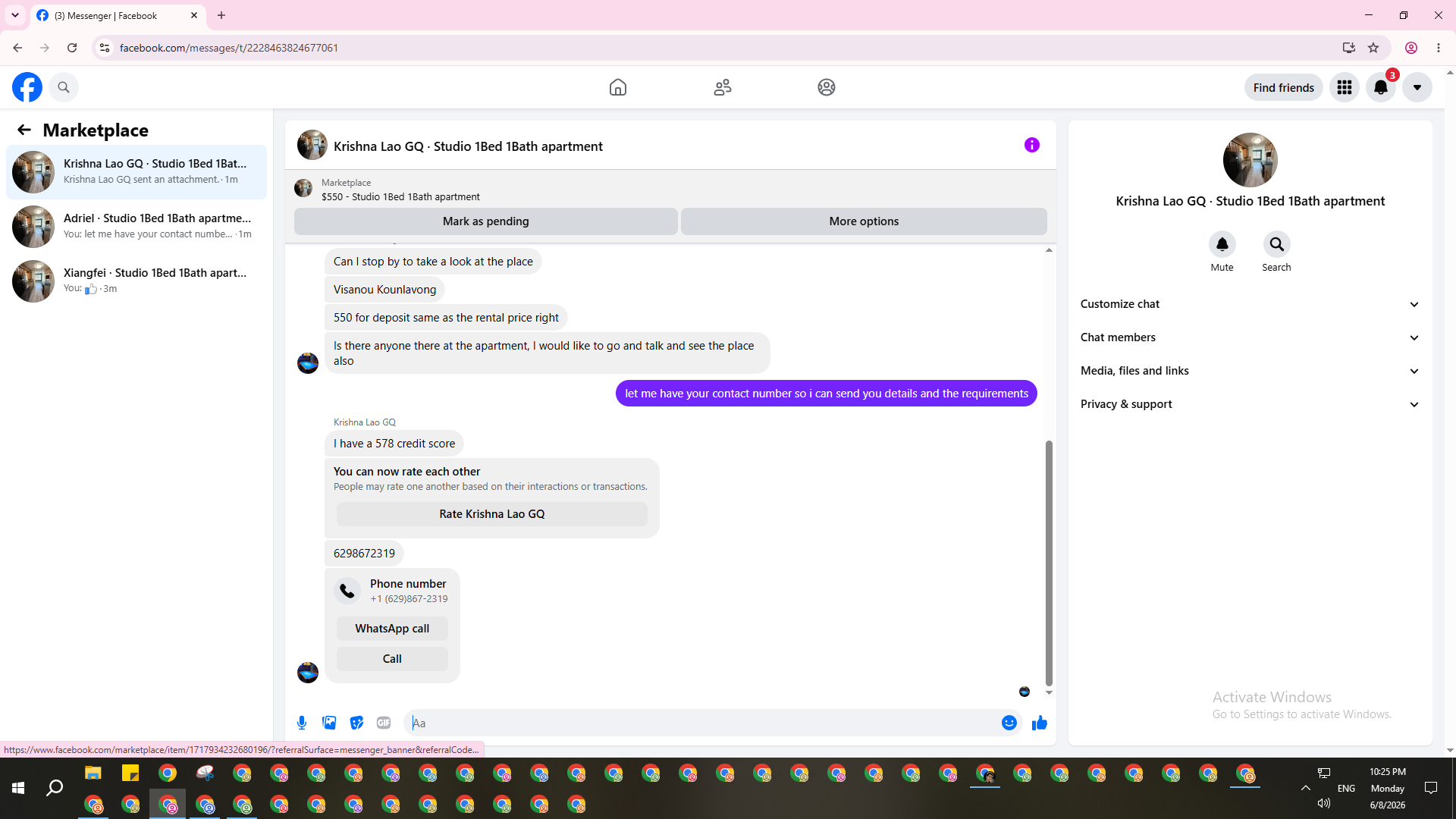Open Chrome profile icon
Image resolution: width=1456 pixels, height=819 pixels.
pyautogui.click(x=1411, y=48)
